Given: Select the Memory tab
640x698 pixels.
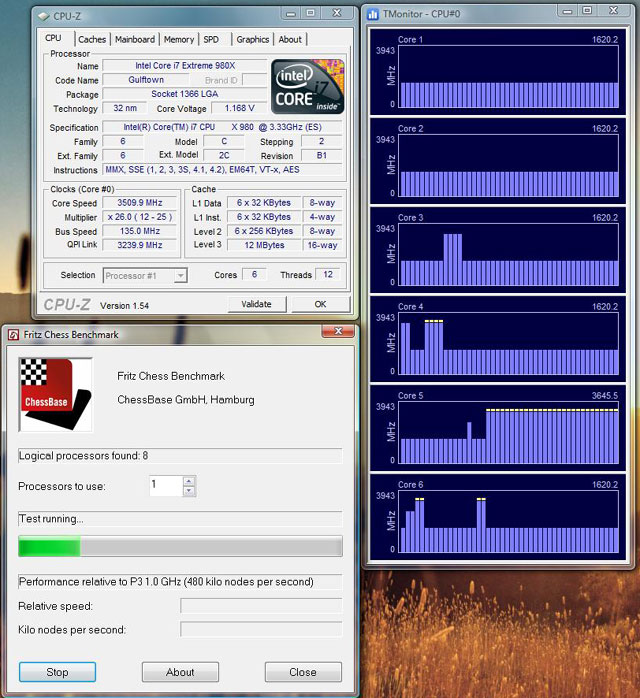Looking at the screenshot, I should [179, 39].
